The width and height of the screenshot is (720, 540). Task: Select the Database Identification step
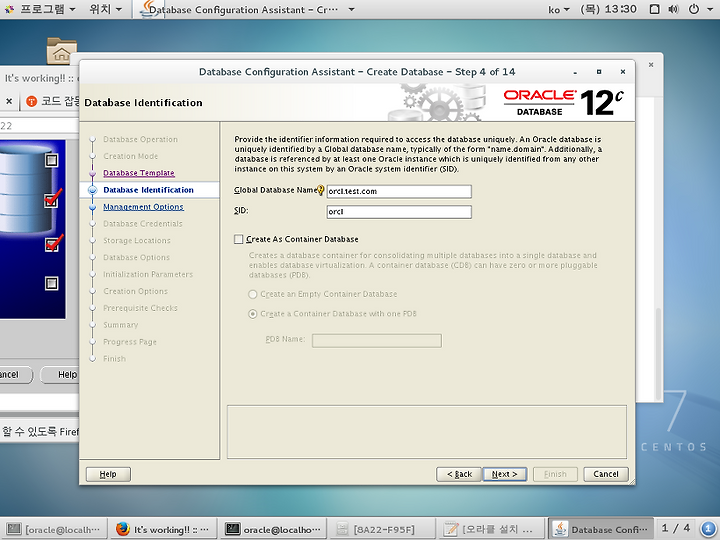(148, 190)
